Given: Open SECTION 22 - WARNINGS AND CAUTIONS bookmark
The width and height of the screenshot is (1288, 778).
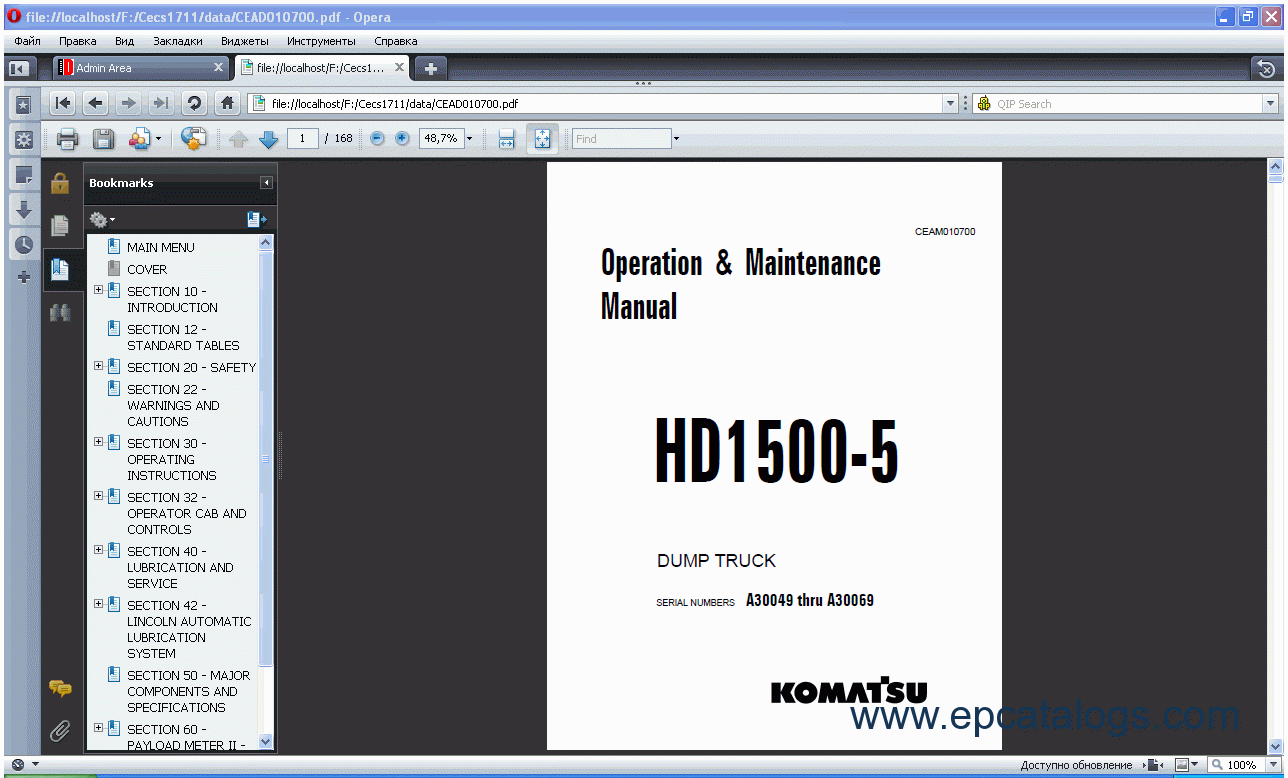Looking at the screenshot, I should [173, 405].
